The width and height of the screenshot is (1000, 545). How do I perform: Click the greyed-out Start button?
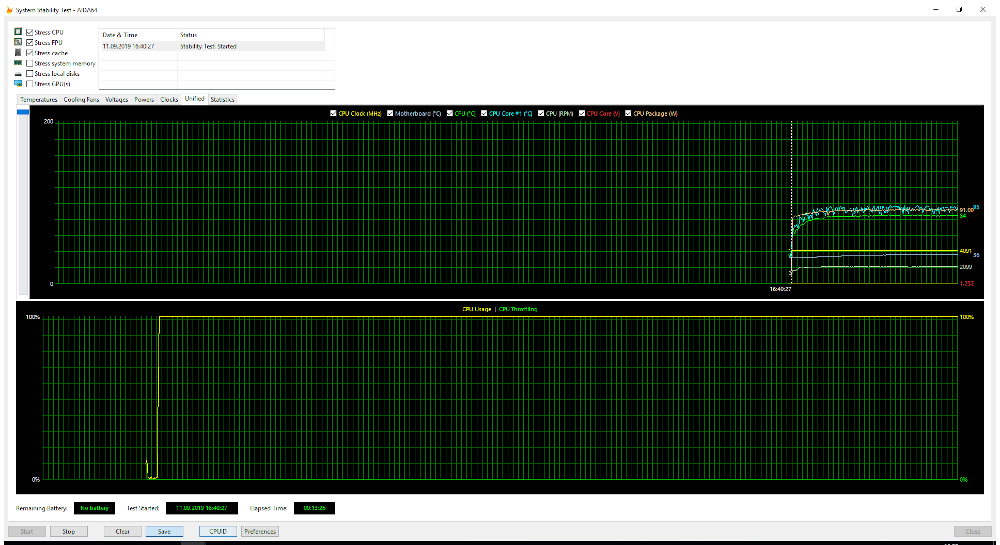coord(27,531)
